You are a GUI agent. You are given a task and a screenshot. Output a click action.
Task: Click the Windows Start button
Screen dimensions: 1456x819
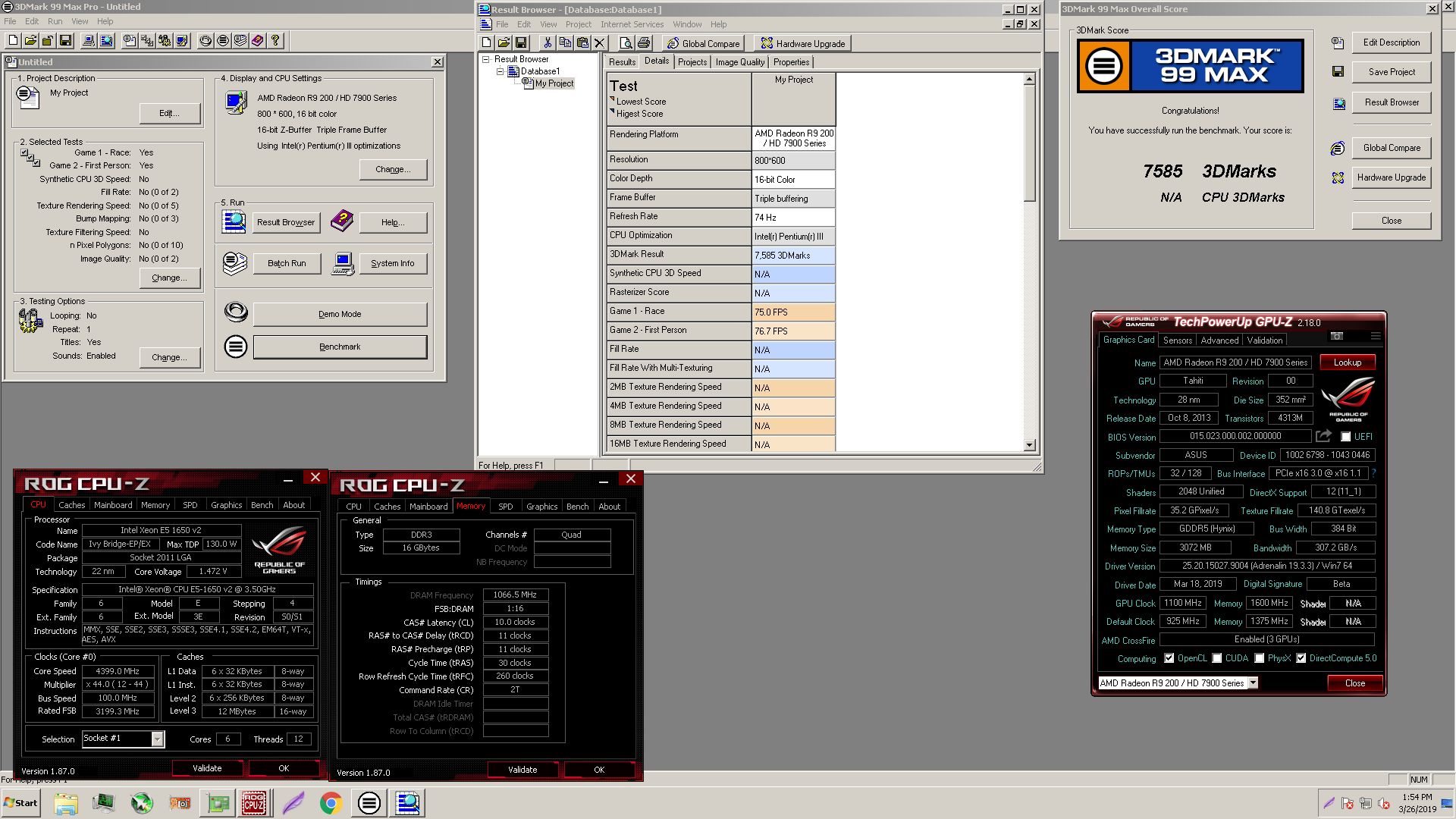point(20,803)
